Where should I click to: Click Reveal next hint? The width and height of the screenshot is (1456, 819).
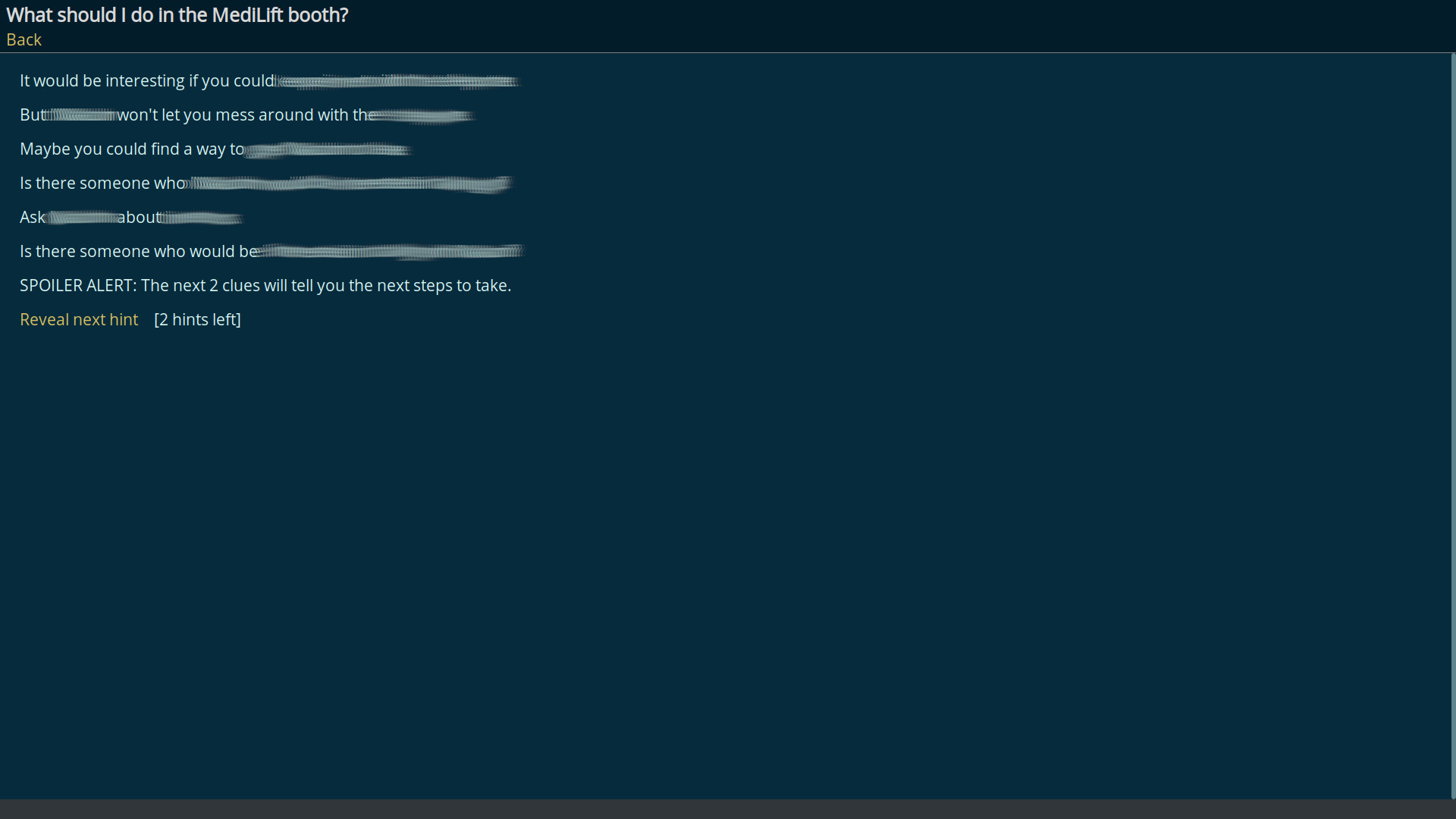pyautogui.click(x=78, y=319)
